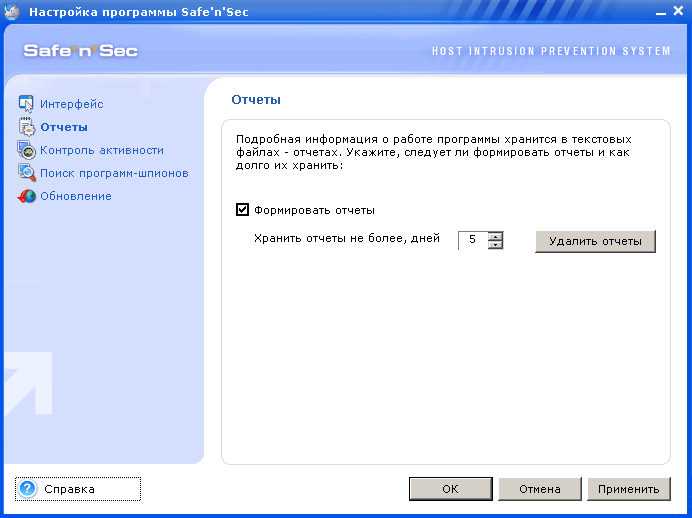
Task: Click the HOST INTRUSION PREVENTION SYSTEM text
Action: (x=551, y=51)
